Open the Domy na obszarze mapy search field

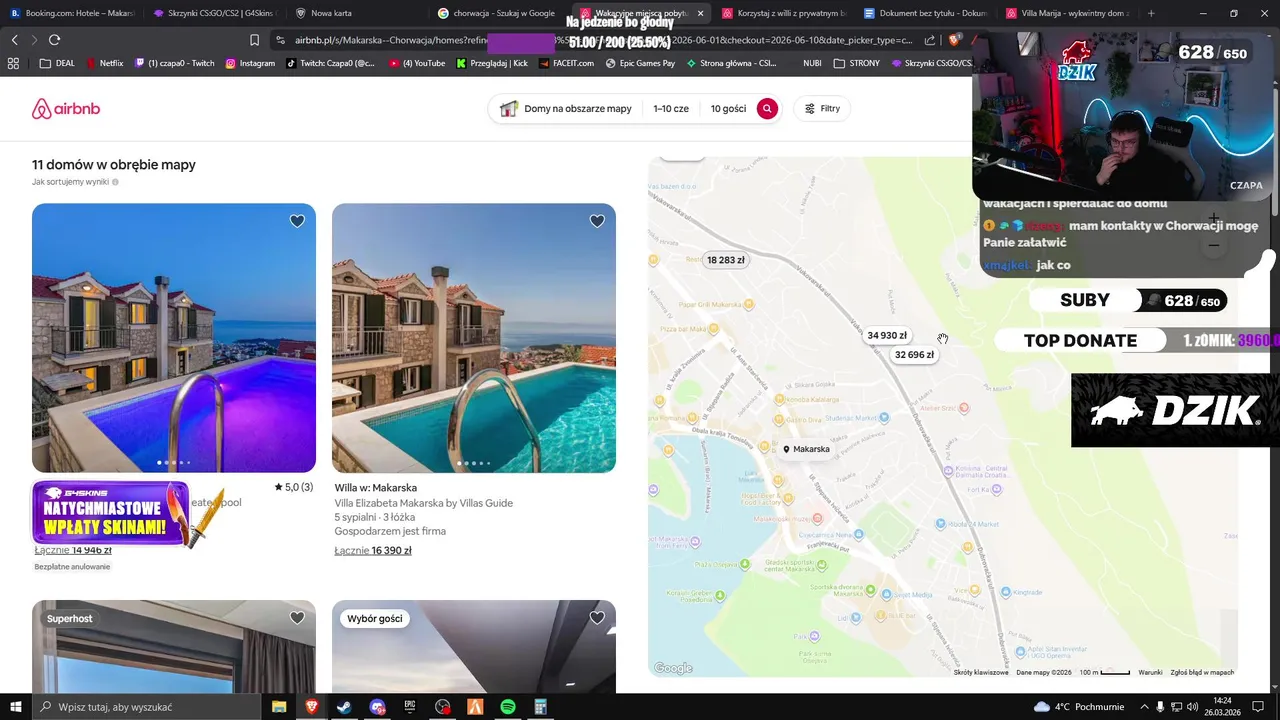point(566,109)
